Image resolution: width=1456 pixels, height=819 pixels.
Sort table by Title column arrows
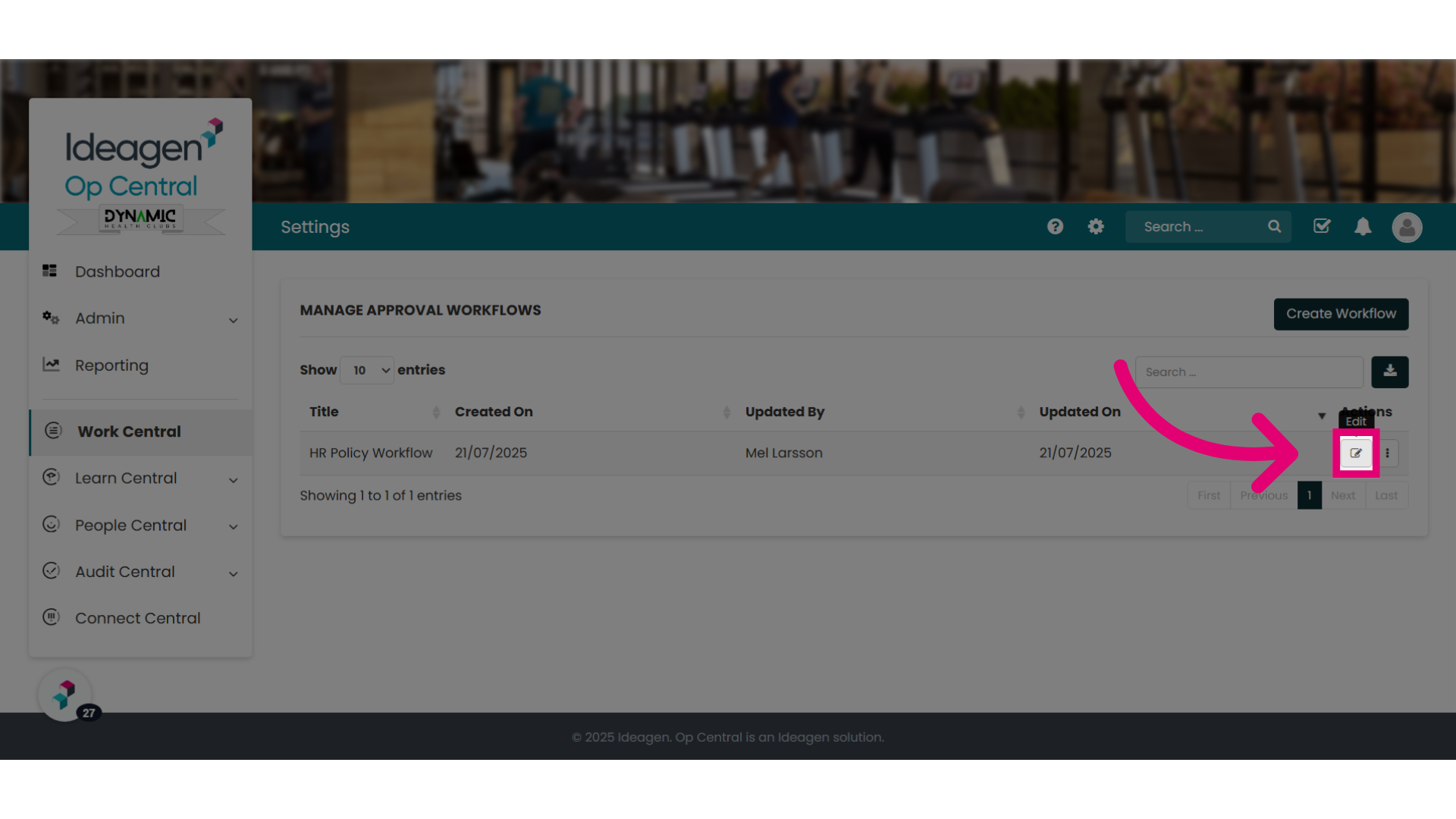(x=436, y=412)
